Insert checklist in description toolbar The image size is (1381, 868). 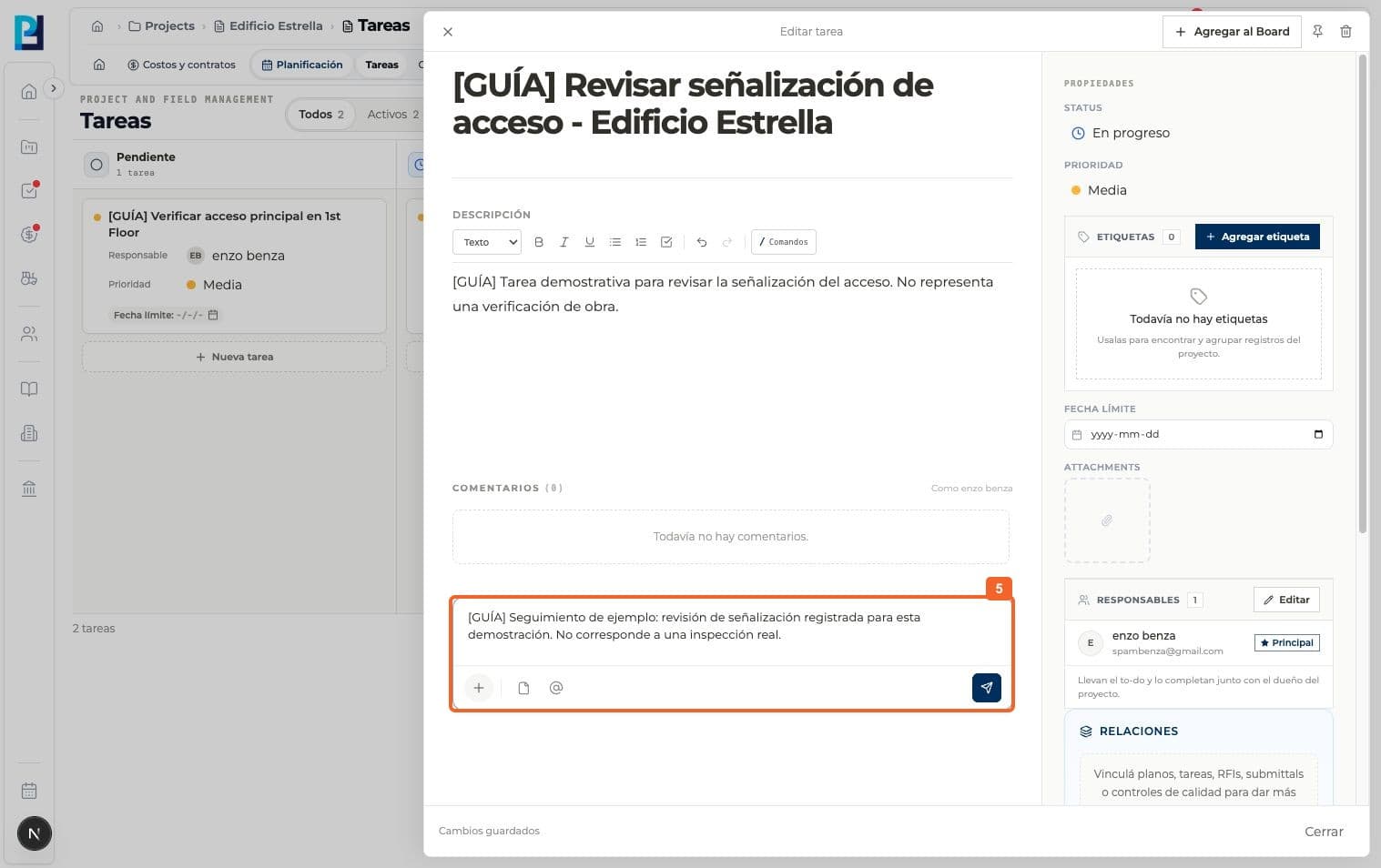[x=666, y=242]
